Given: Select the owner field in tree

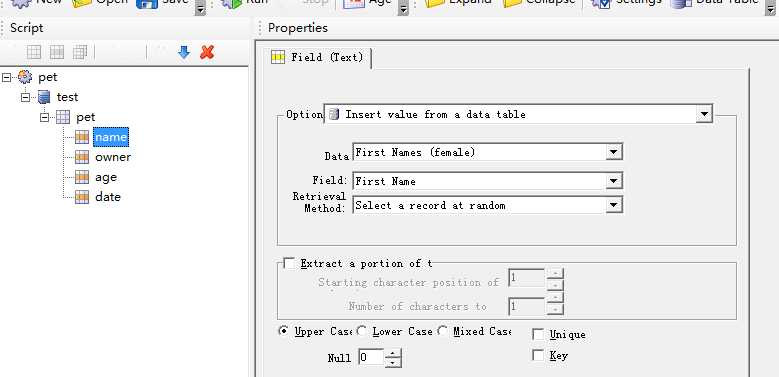Looking at the screenshot, I should [x=113, y=157].
